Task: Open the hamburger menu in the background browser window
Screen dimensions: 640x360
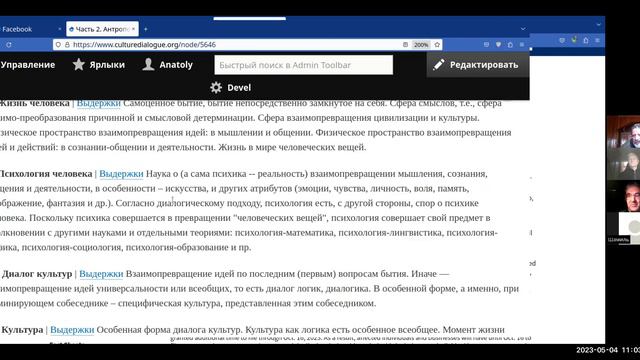Action: point(597,40)
